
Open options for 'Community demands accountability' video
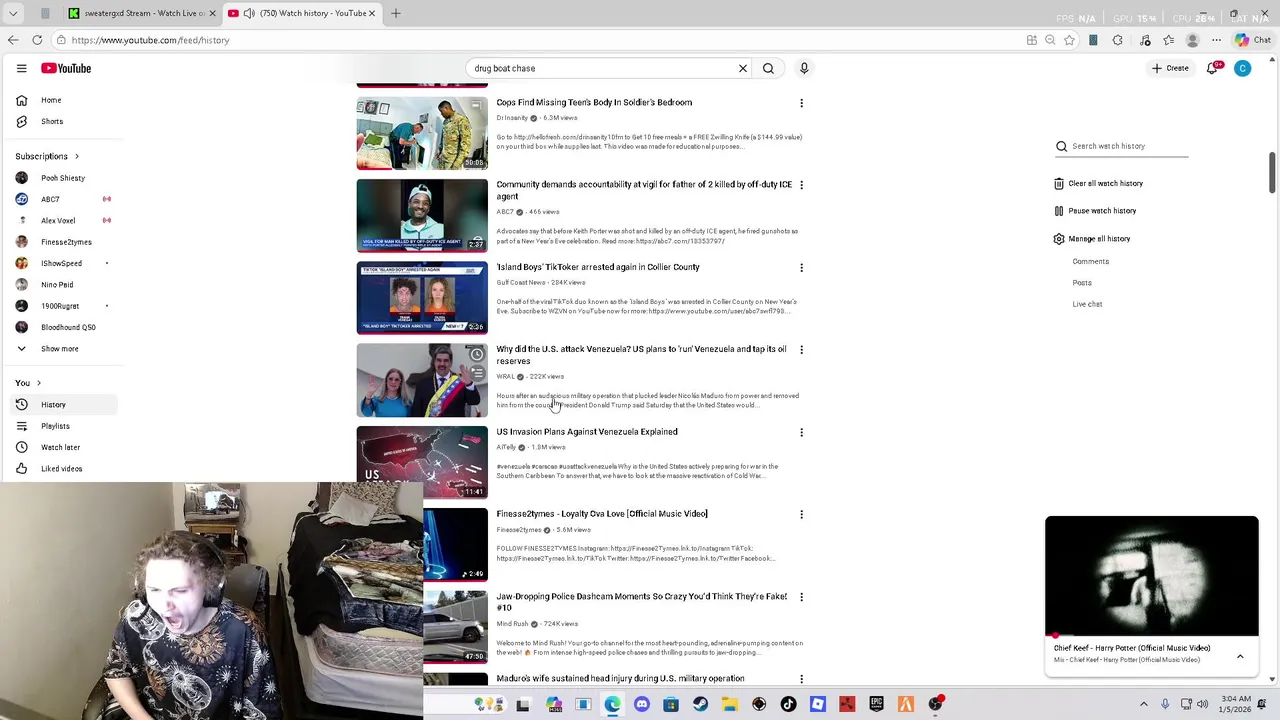801,185
